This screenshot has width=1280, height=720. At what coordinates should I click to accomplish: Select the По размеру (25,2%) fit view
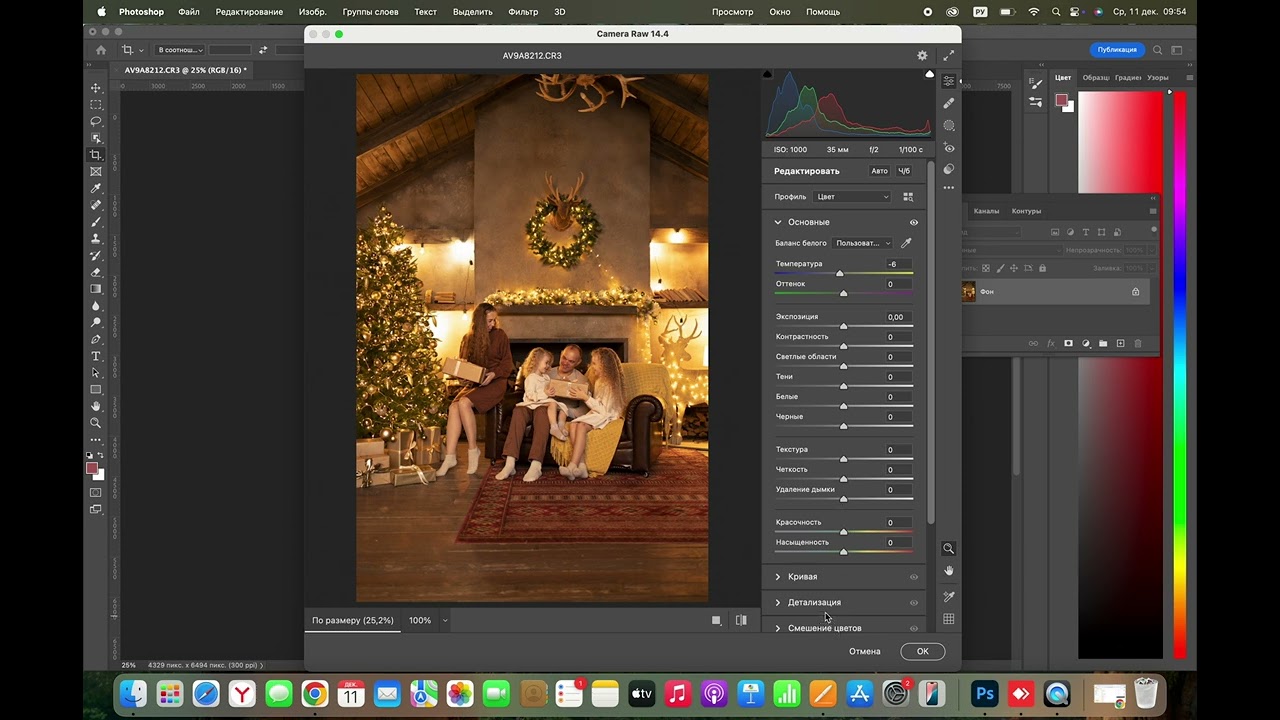[x=353, y=620]
